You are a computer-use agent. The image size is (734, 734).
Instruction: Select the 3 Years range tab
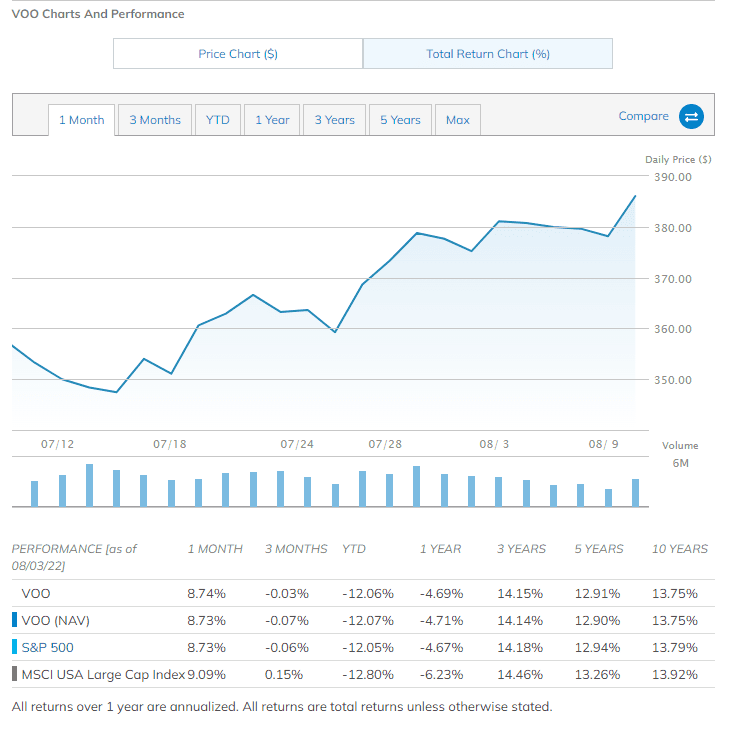[334, 120]
